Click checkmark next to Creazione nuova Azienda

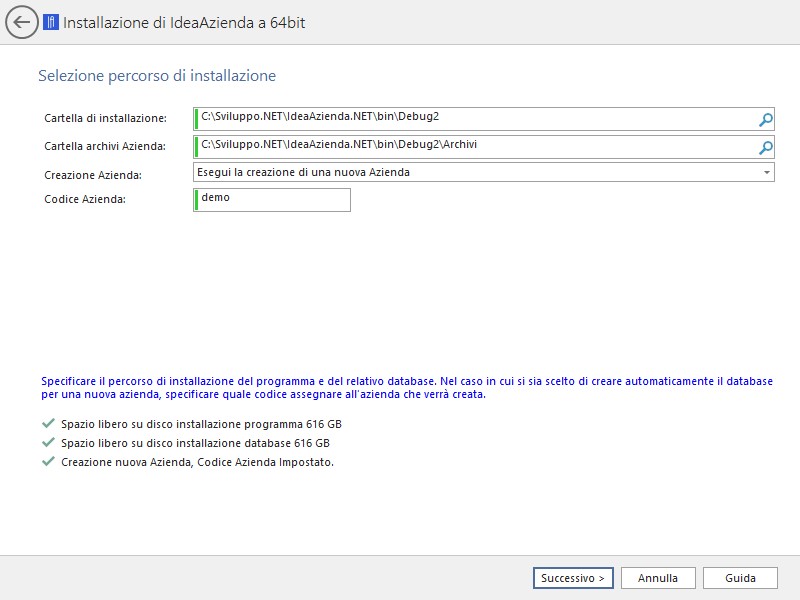click(48, 462)
